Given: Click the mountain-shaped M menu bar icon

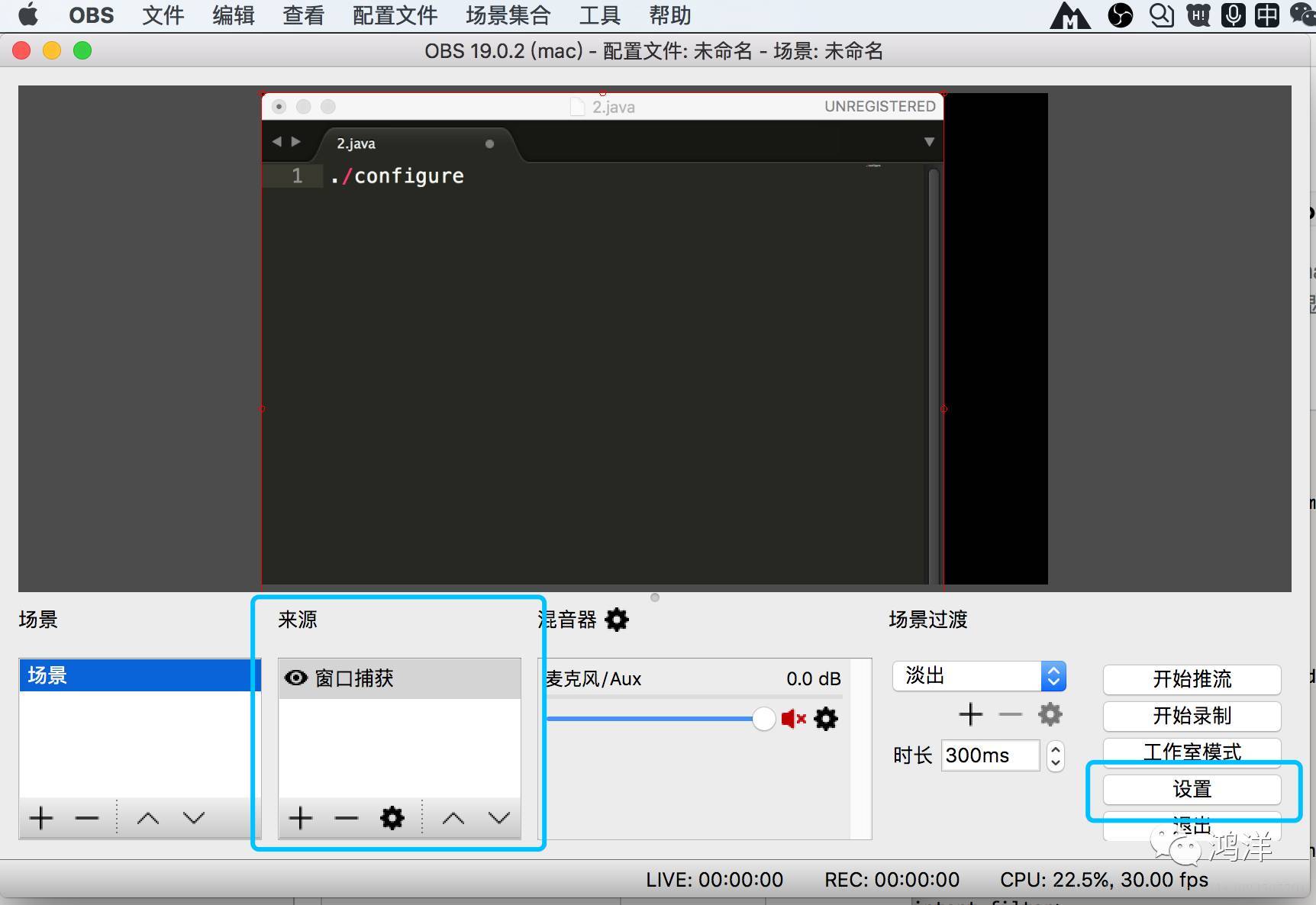Looking at the screenshot, I should (1070, 15).
